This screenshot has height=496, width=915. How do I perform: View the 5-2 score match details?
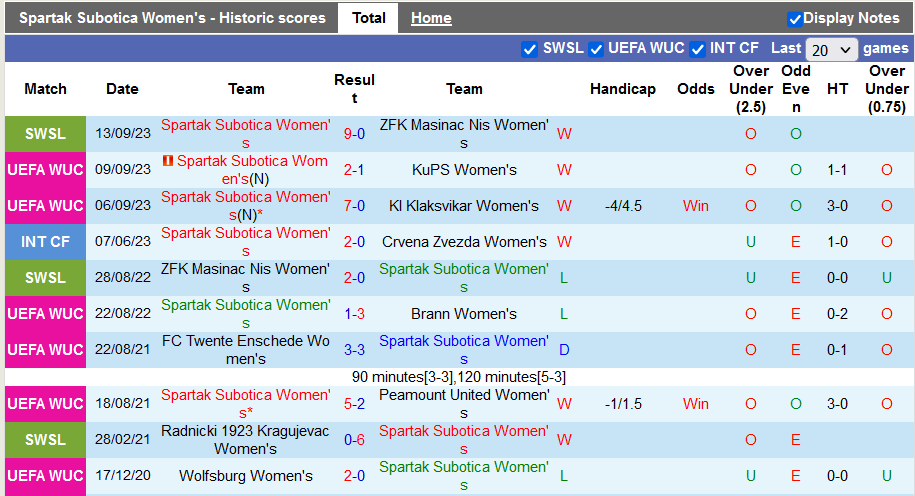(x=354, y=404)
